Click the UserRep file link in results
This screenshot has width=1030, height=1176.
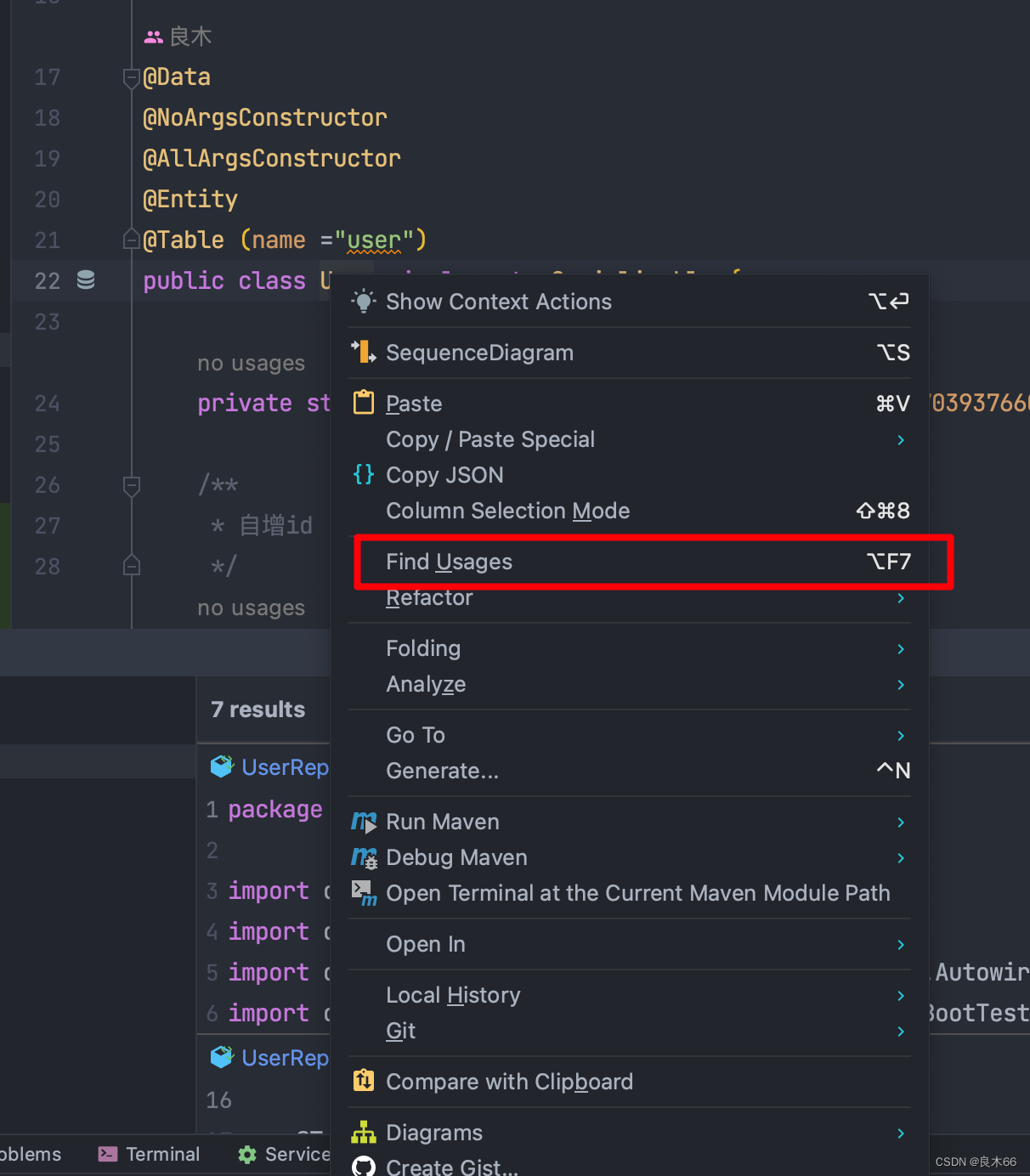pos(284,767)
